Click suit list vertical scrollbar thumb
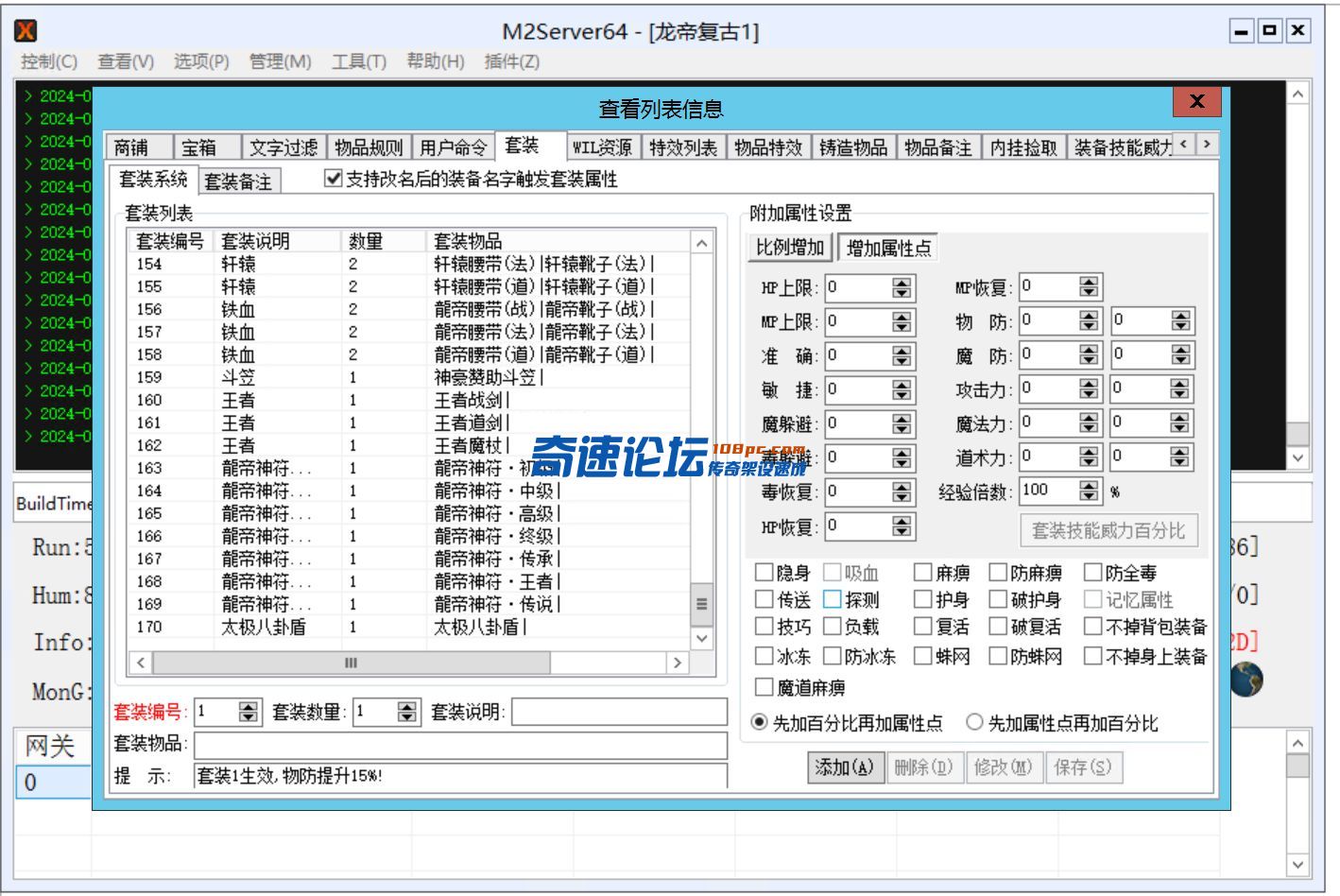1340x896 pixels. pyautogui.click(x=701, y=603)
